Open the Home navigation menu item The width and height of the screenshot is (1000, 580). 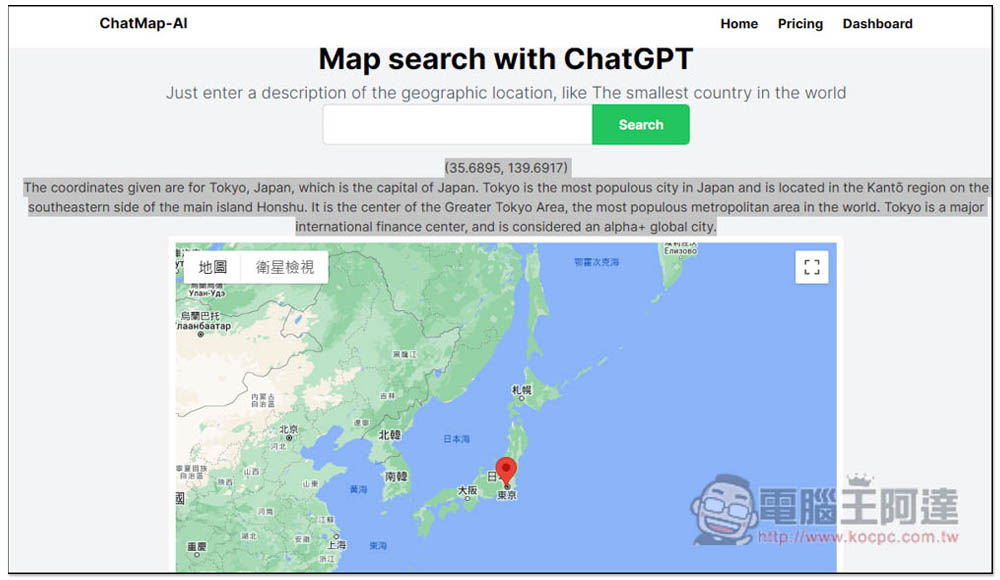(x=739, y=23)
